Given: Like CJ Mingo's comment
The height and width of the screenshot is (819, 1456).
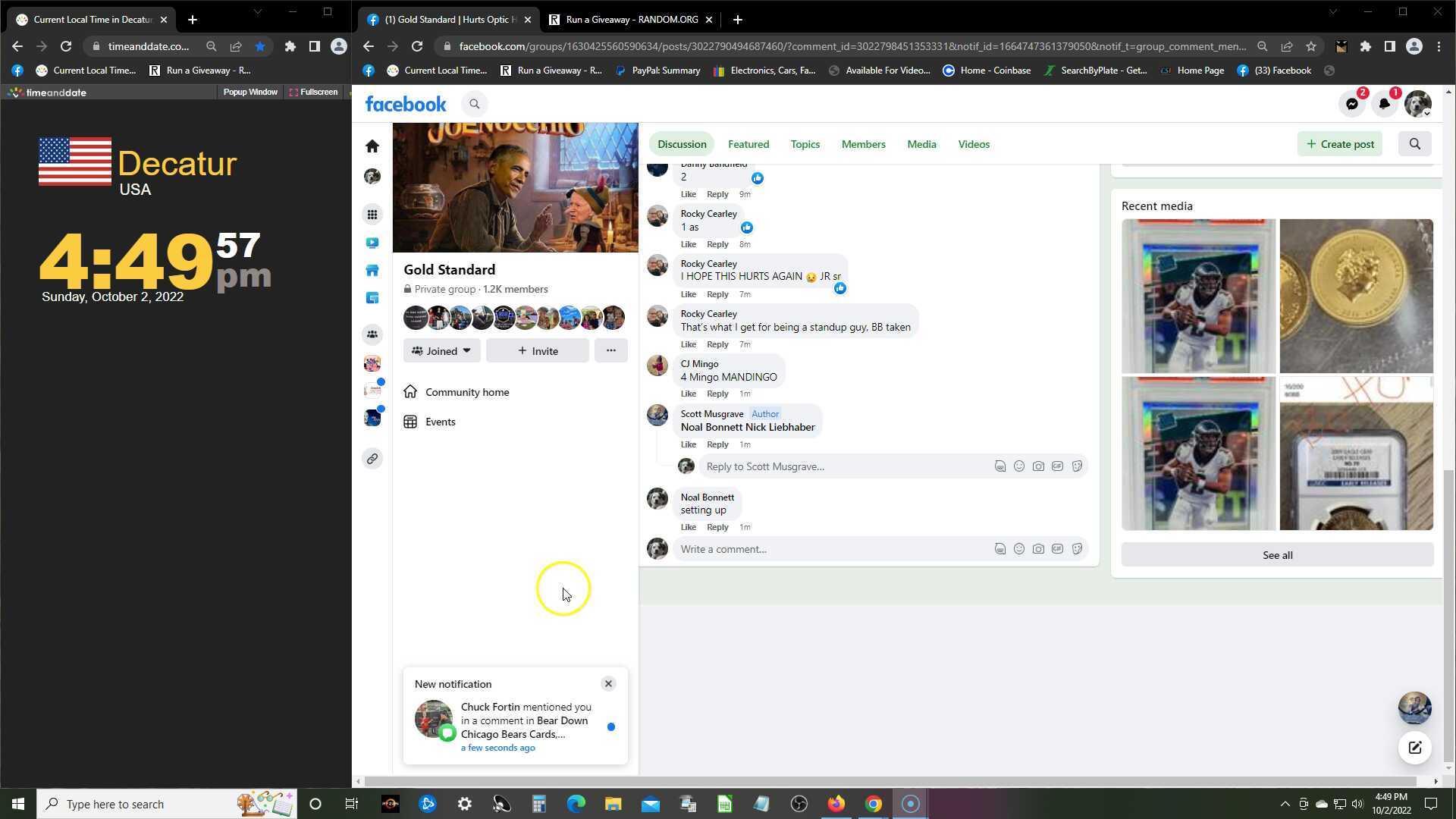Looking at the screenshot, I should point(688,394).
